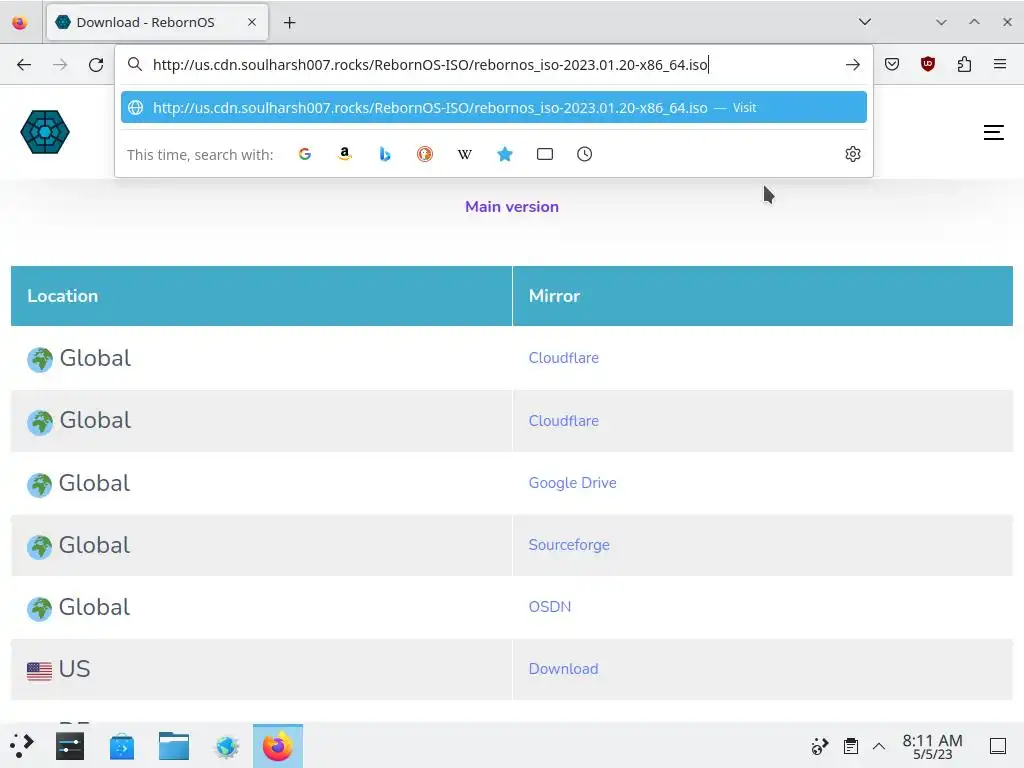
Task: Open the site hamburger menu
Action: (x=993, y=133)
